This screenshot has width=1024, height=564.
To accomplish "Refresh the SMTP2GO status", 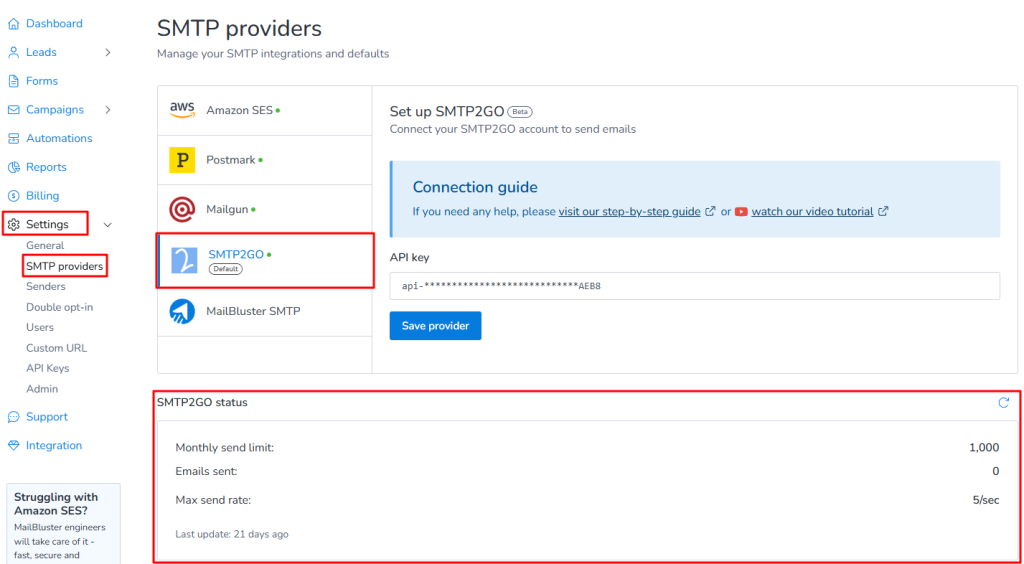I will click(1004, 402).
